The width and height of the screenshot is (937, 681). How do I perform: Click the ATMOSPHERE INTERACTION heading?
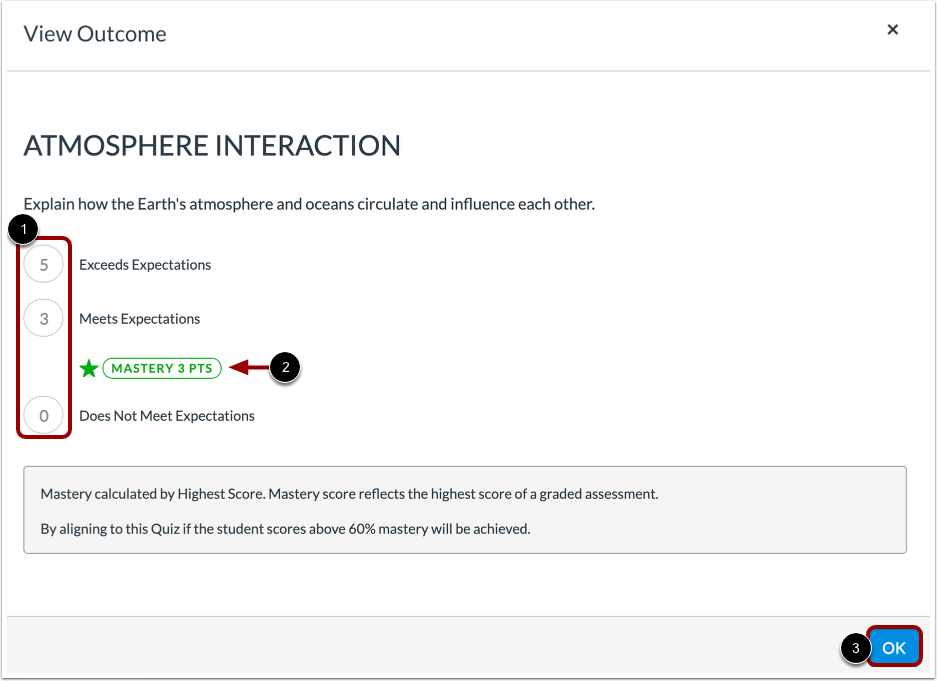(211, 145)
